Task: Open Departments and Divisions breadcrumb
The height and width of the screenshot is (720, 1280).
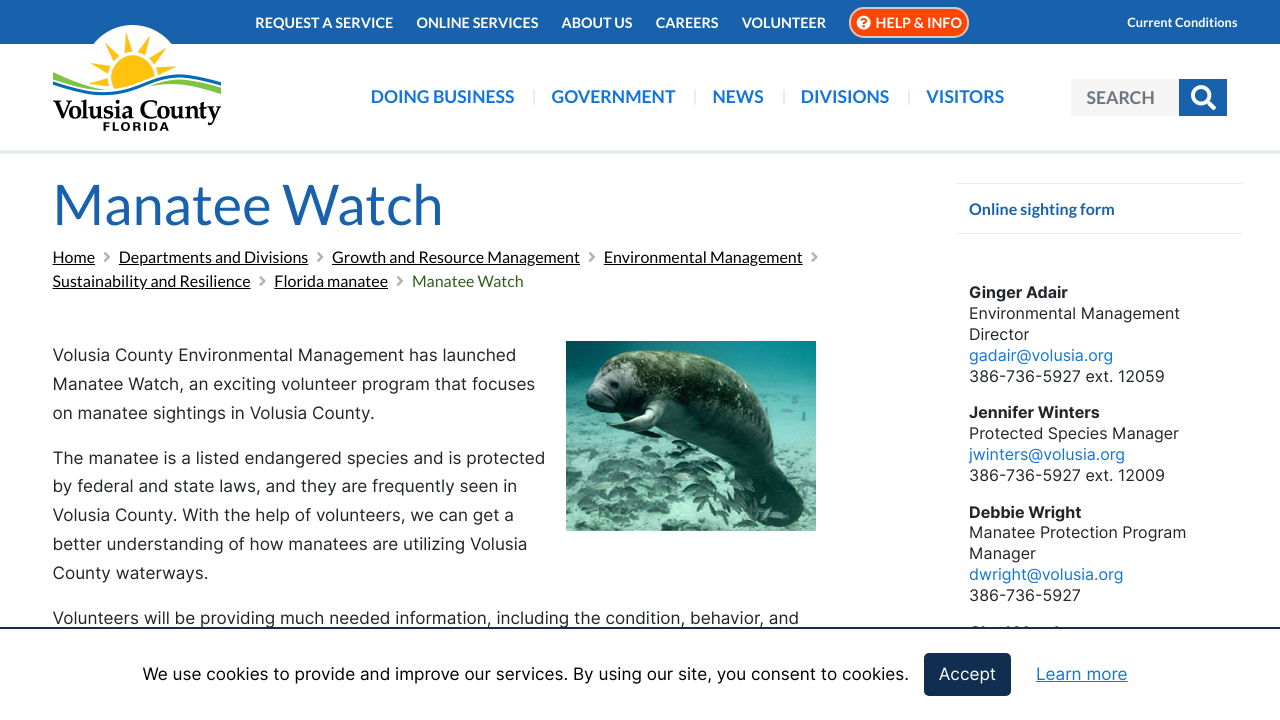Action: click(x=214, y=257)
